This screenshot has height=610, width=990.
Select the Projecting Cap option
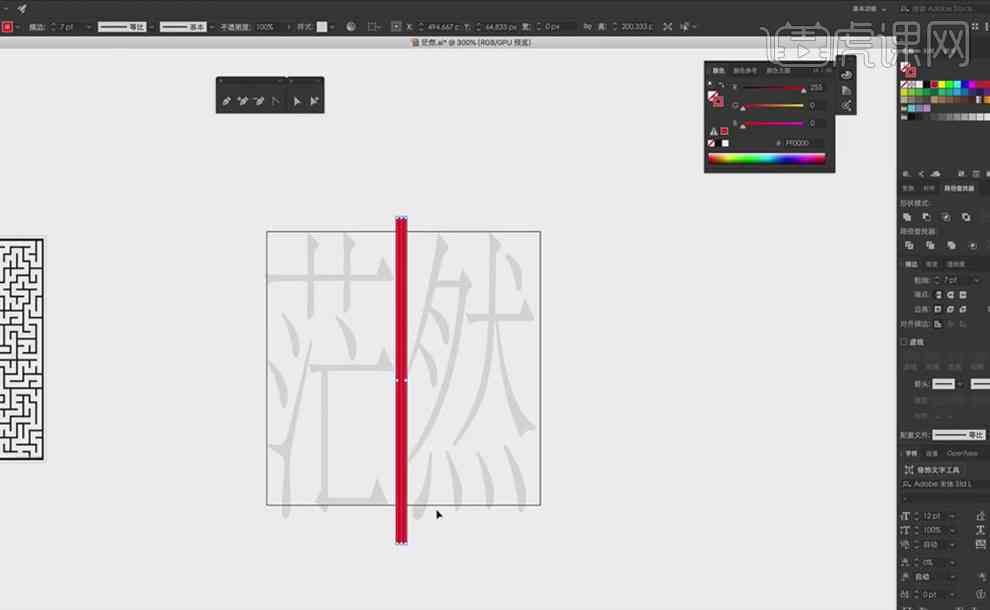(963, 295)
